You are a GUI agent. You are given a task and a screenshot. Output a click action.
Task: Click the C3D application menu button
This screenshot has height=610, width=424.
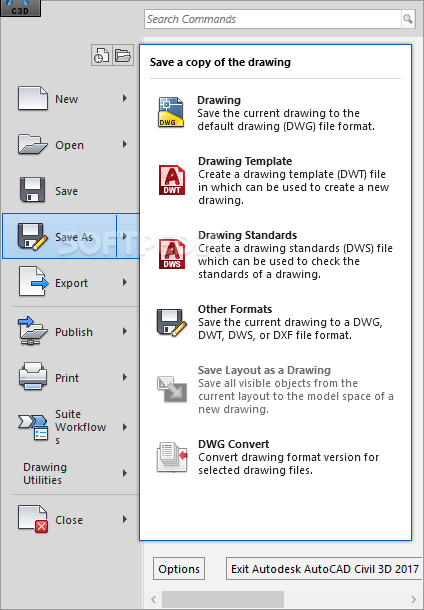pos(20,8)
